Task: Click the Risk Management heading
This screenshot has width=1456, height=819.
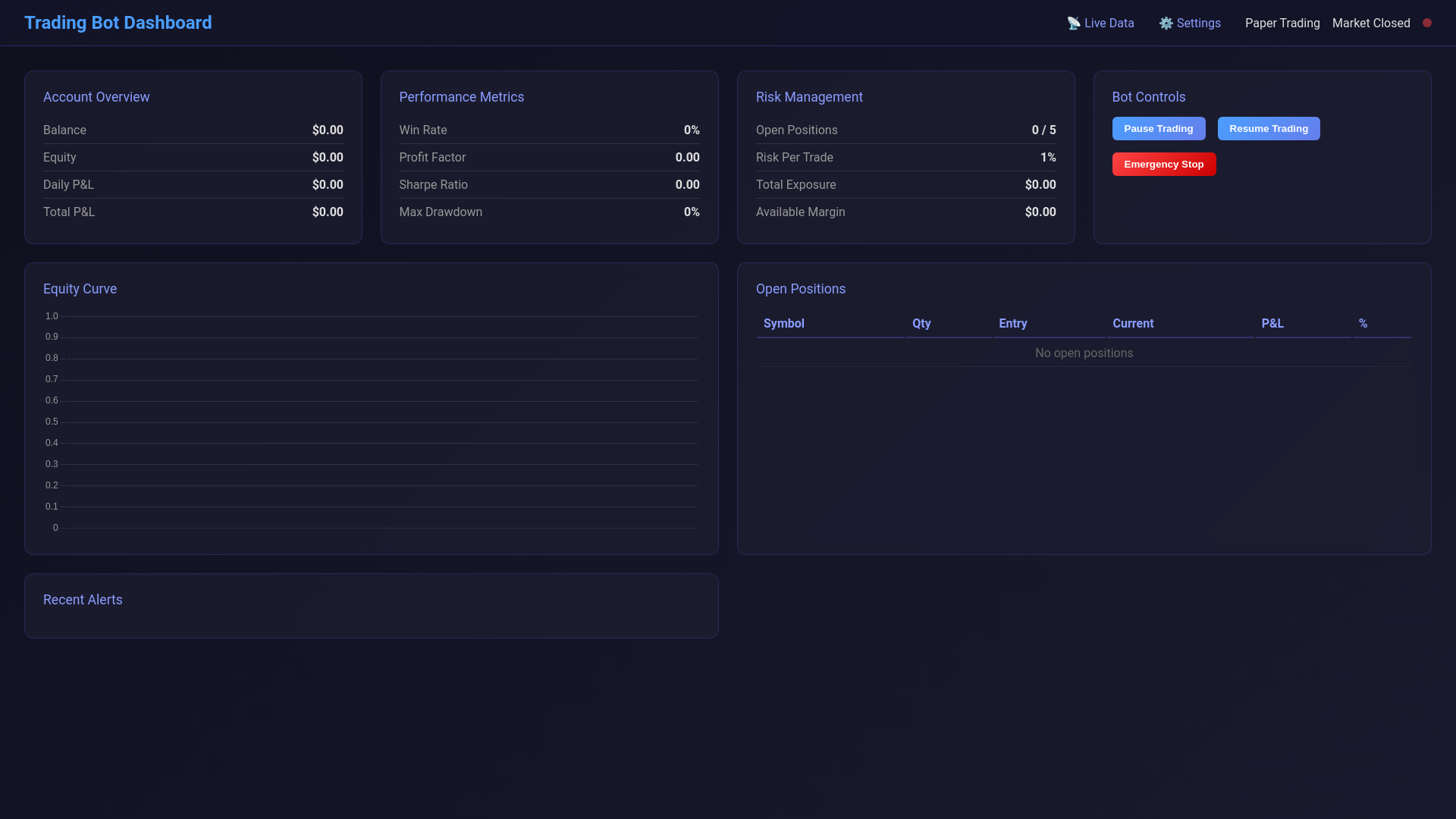Action: pos(808,97)
